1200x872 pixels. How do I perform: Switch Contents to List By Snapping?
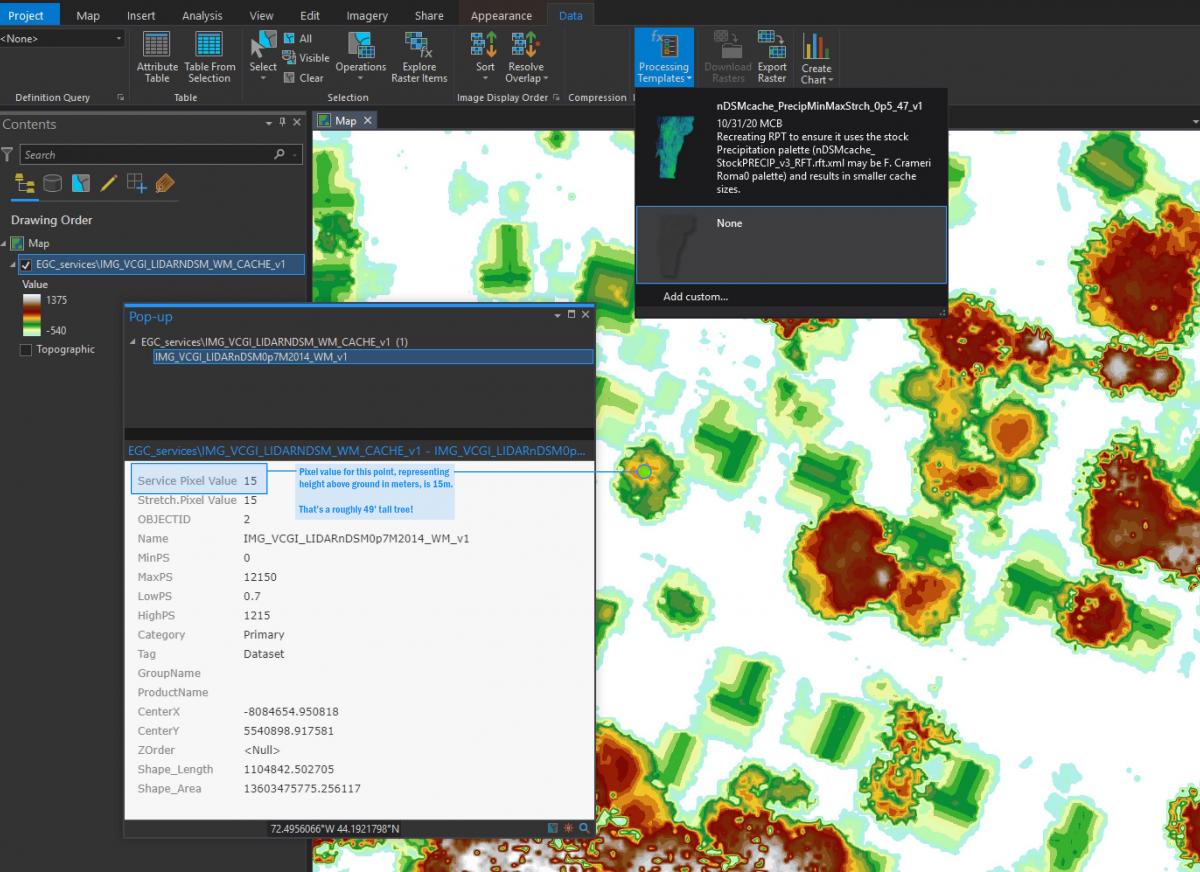pos(137,184)
